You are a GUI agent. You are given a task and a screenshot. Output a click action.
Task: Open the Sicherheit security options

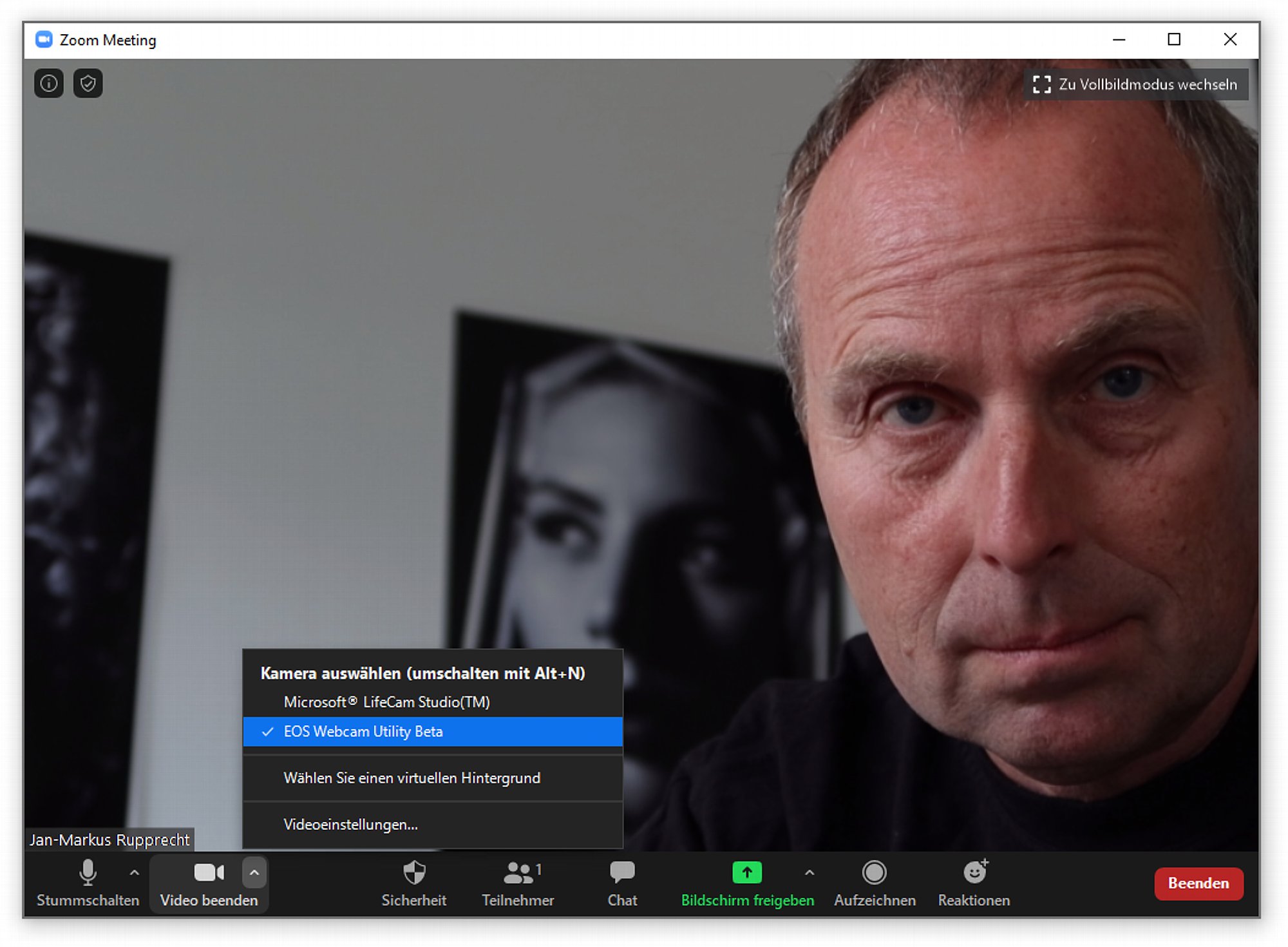pos(414,883)
